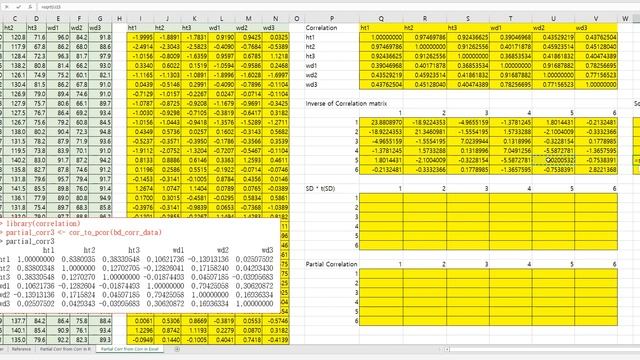
Task: Select column C header
Action: pos(15,18)
